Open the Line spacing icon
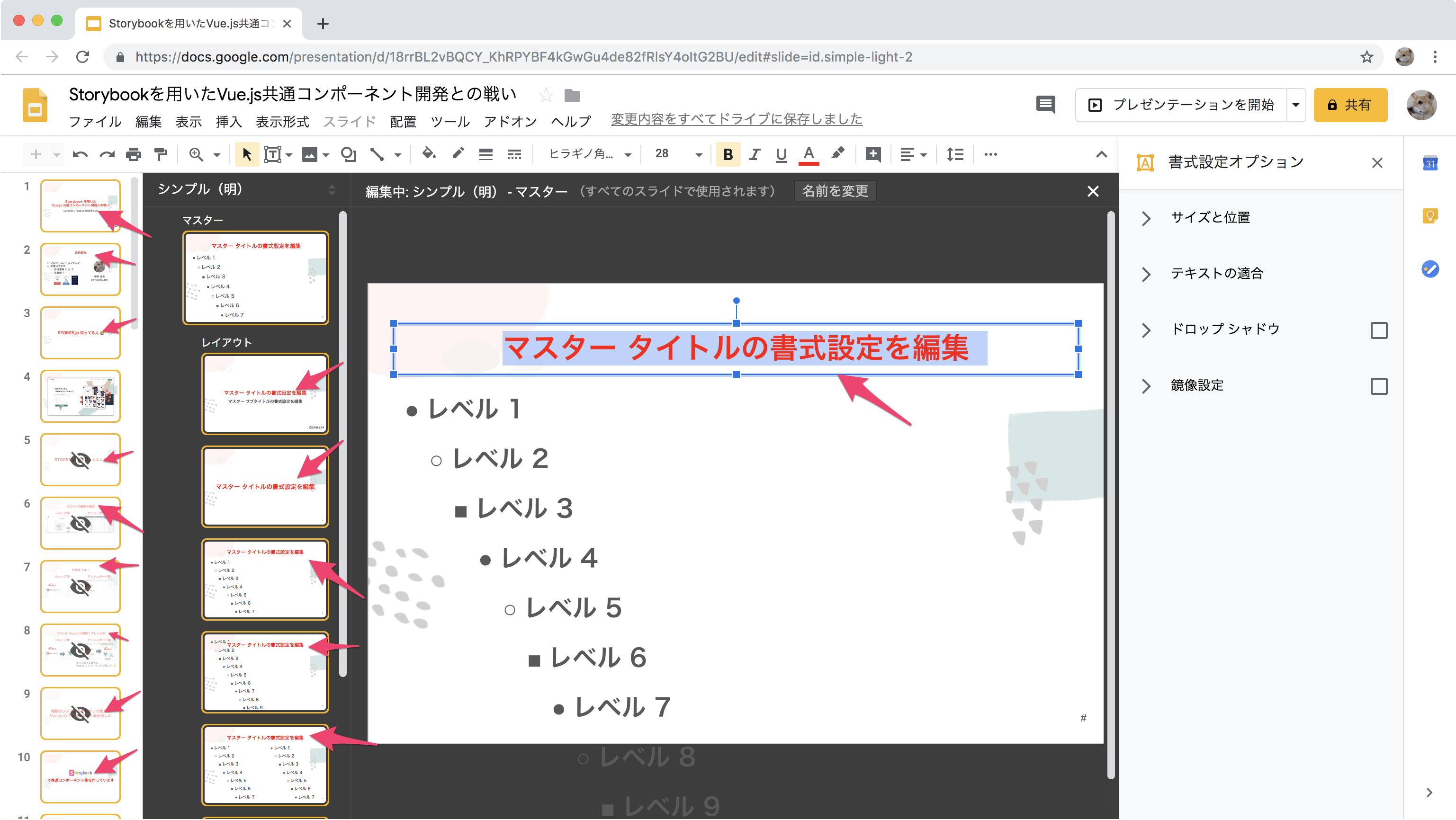The width and height of the screenshot is (1456, 820). coord(955,154)
